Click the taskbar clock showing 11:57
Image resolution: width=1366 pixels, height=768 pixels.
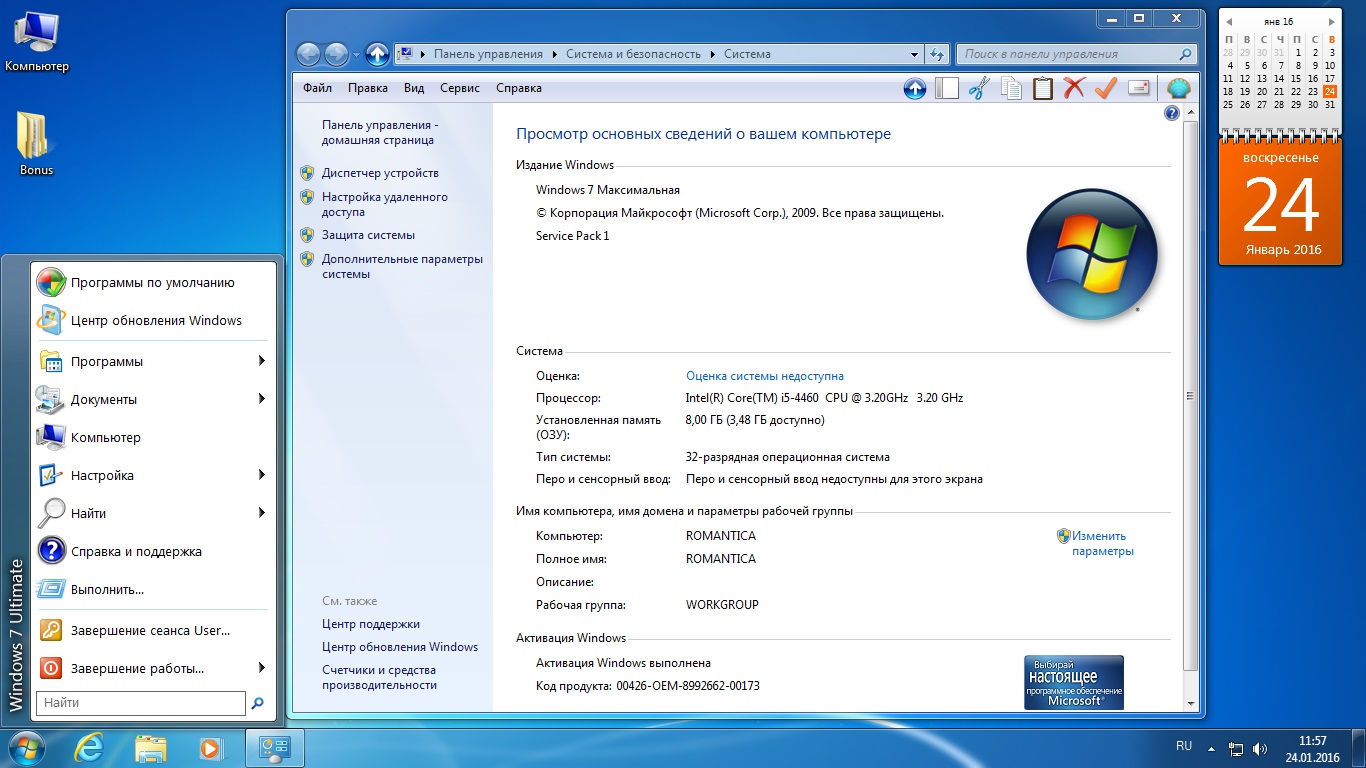point(1313,748)
